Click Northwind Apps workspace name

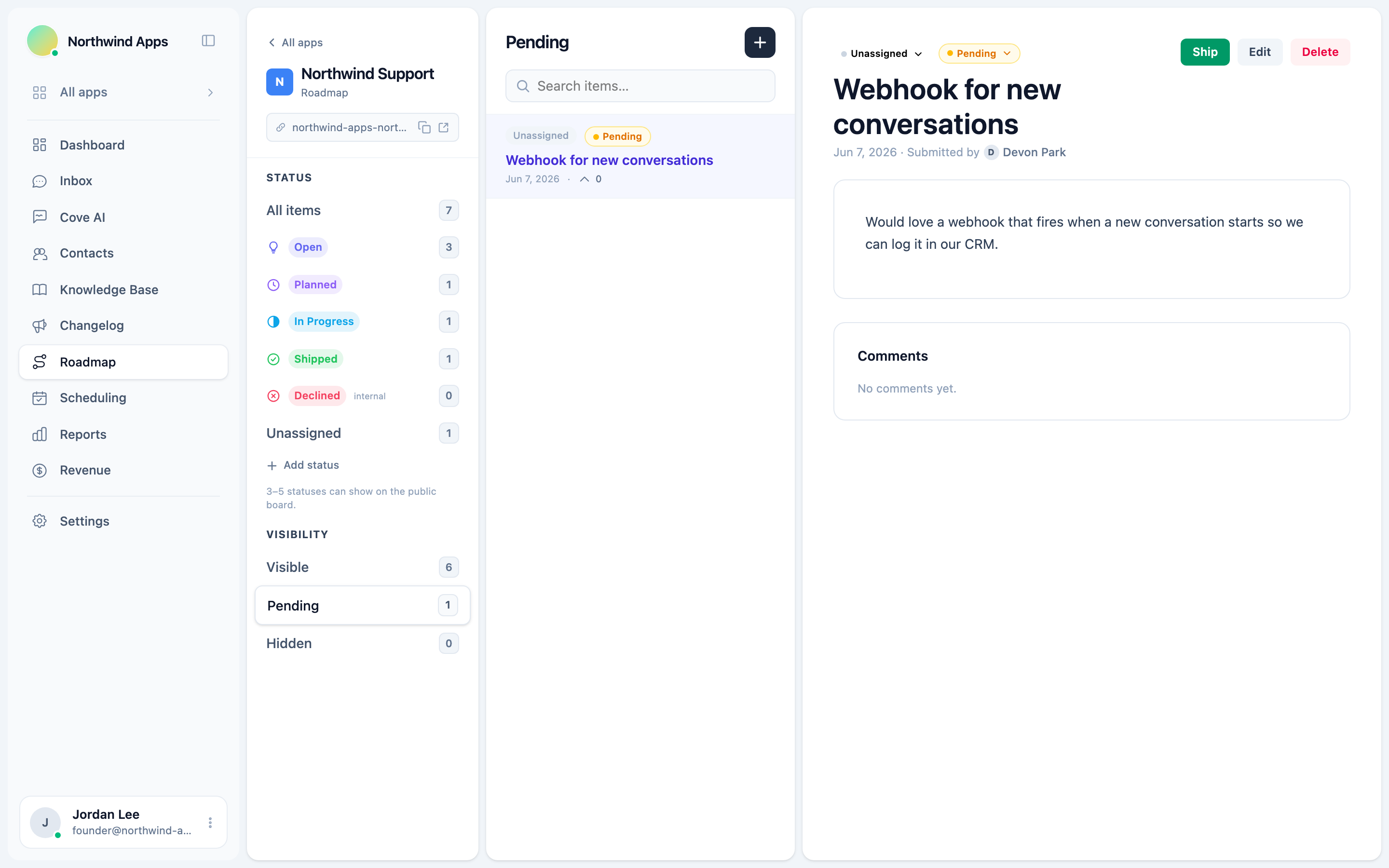click(118, 42)
